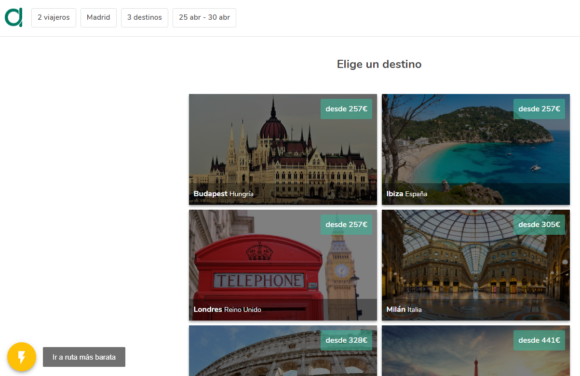Image resolution: width=580 pixels, height=376 pixels.
Task: Click desde 257€ price tag on Ibiza
Action: (x=539, y=109)
